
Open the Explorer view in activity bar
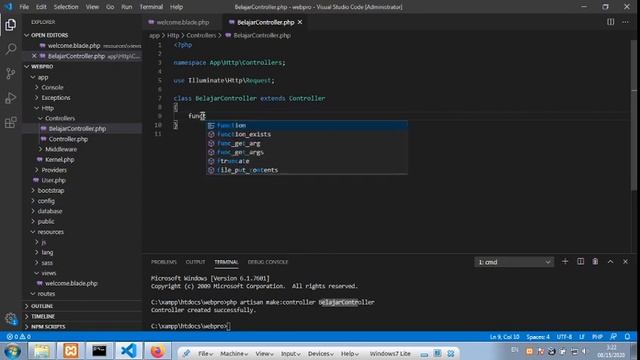(11, 25)
